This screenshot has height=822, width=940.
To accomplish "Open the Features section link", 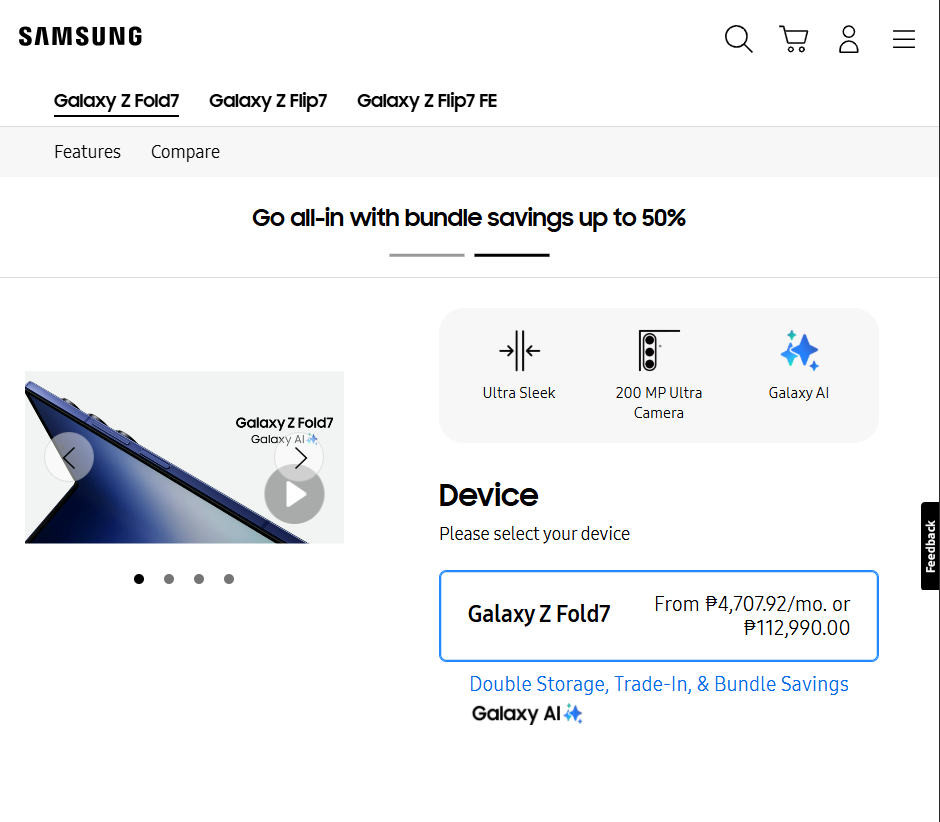I will (x=87, y=152).
